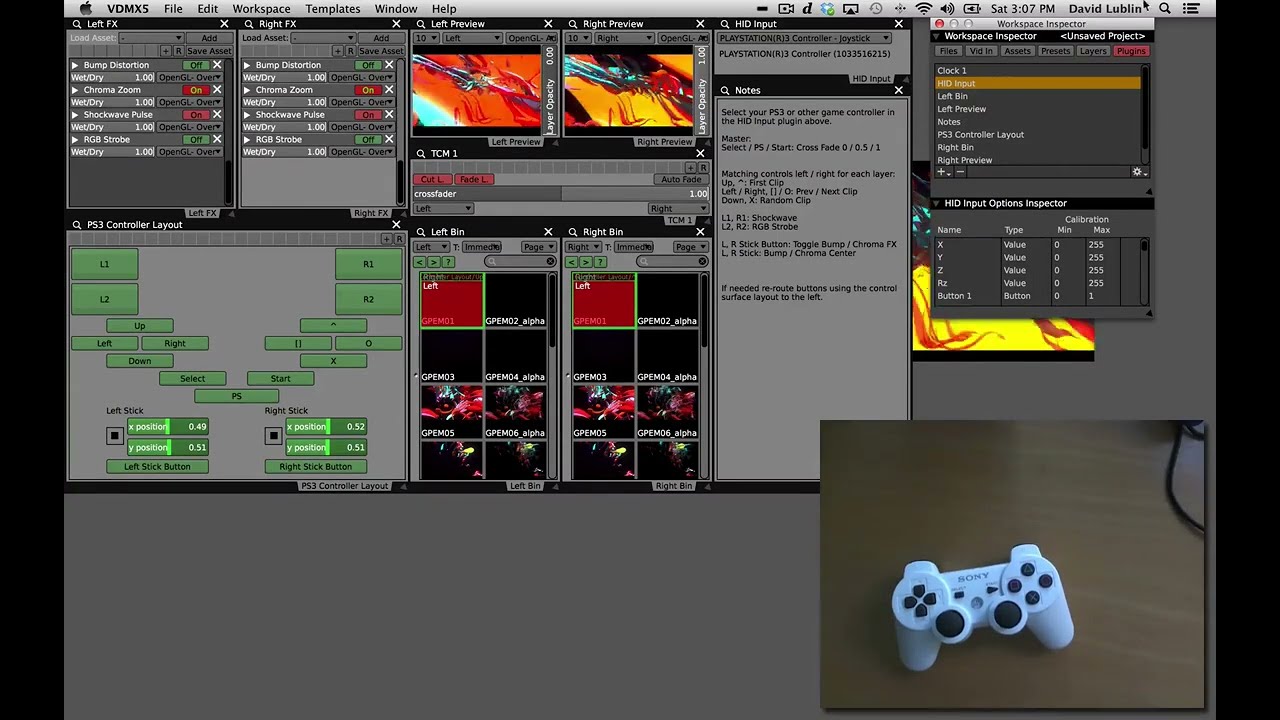Click the R button in TCM 1 panel
The height and width of the screenshot is (720, 1280).
pos(703,168)
